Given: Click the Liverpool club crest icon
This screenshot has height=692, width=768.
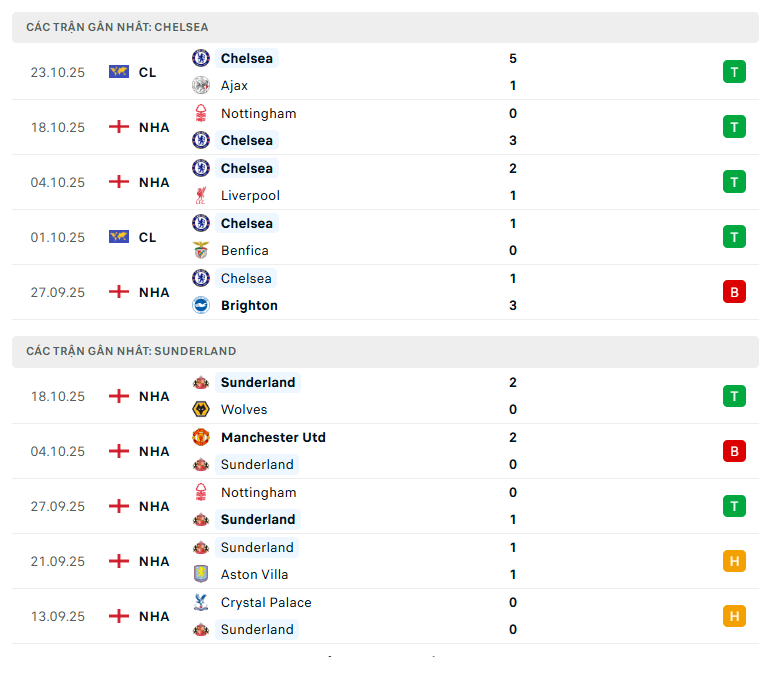Looking at the screenshot, I should click(201, 196).
